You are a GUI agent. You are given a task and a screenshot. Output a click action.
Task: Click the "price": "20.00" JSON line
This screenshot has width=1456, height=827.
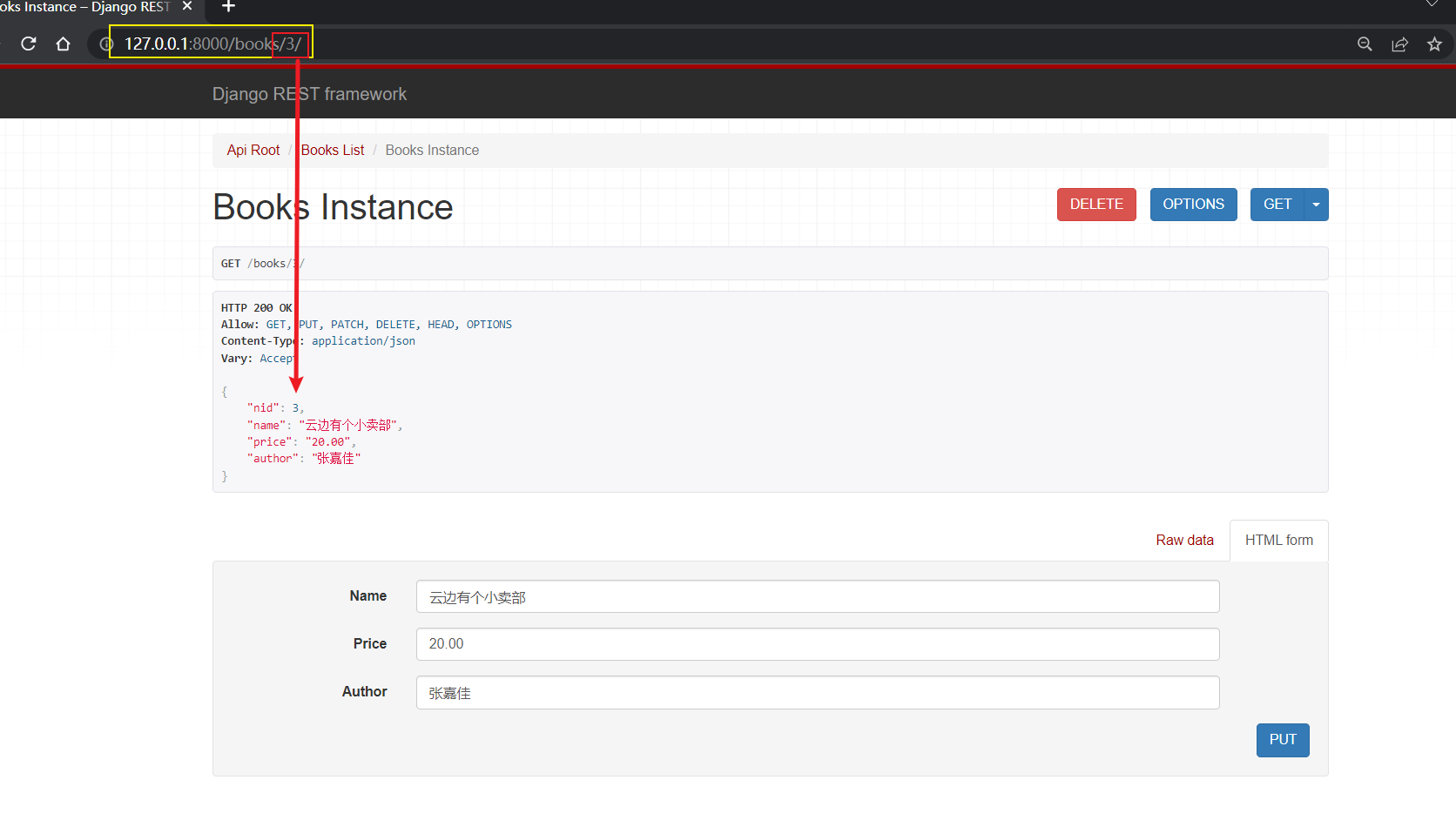click(x=301, y=442)
